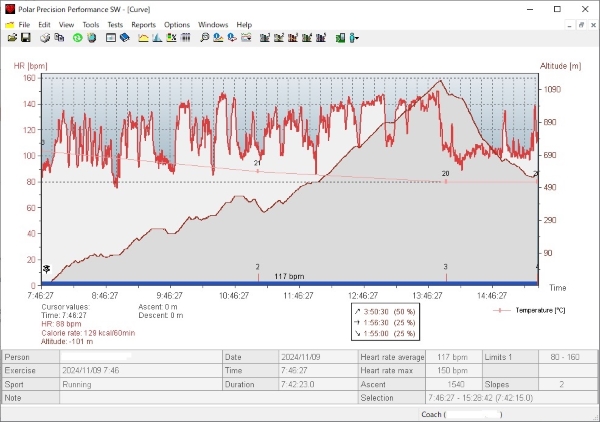Click the descent time 1:55:00 (25 %) row
This screenshot has height=422, width=600.
pos(385,333)
